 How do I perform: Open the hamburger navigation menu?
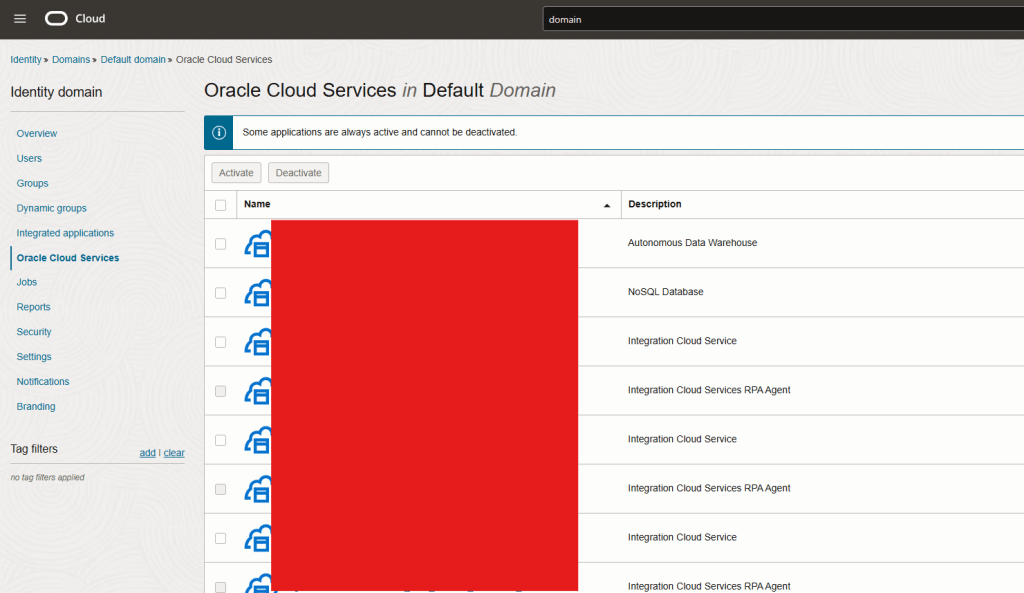click(x=20, y=19)
